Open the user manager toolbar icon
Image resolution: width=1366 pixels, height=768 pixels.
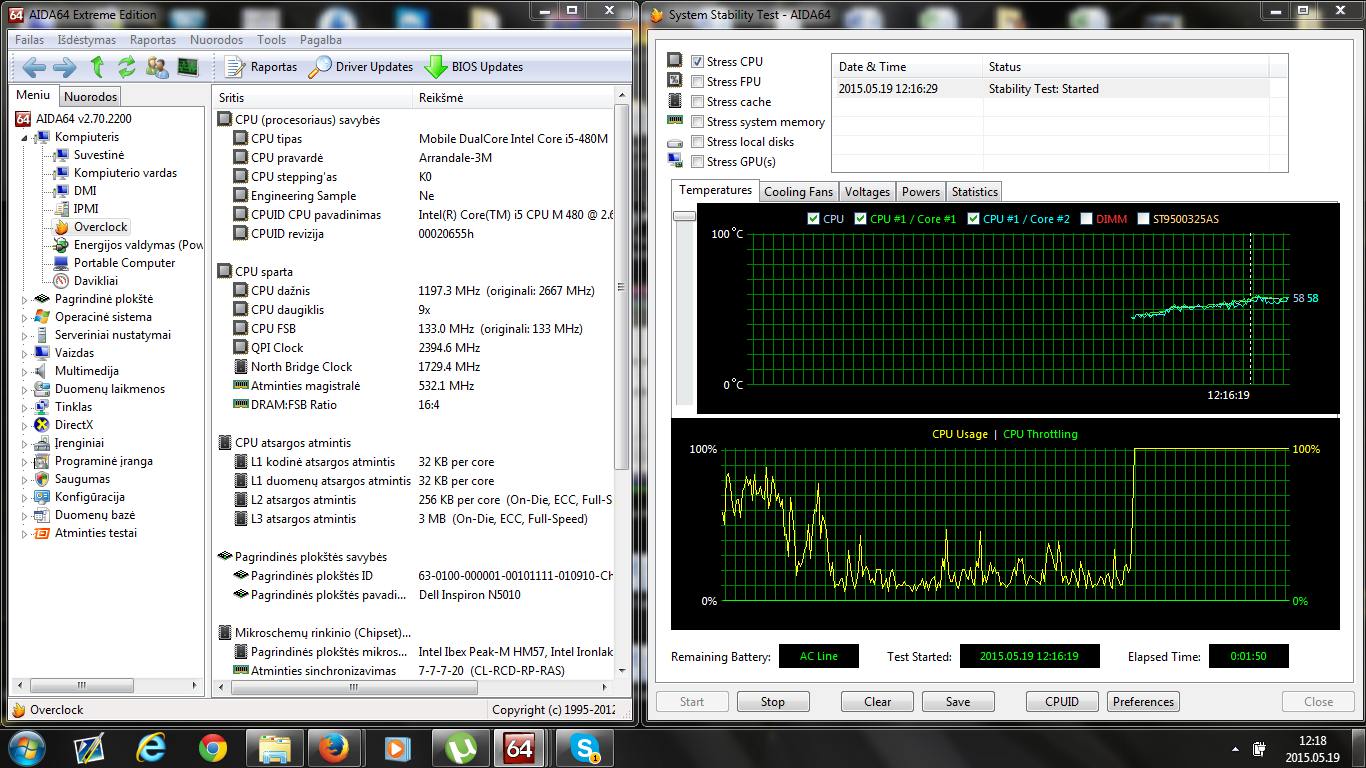click(157, 67)
